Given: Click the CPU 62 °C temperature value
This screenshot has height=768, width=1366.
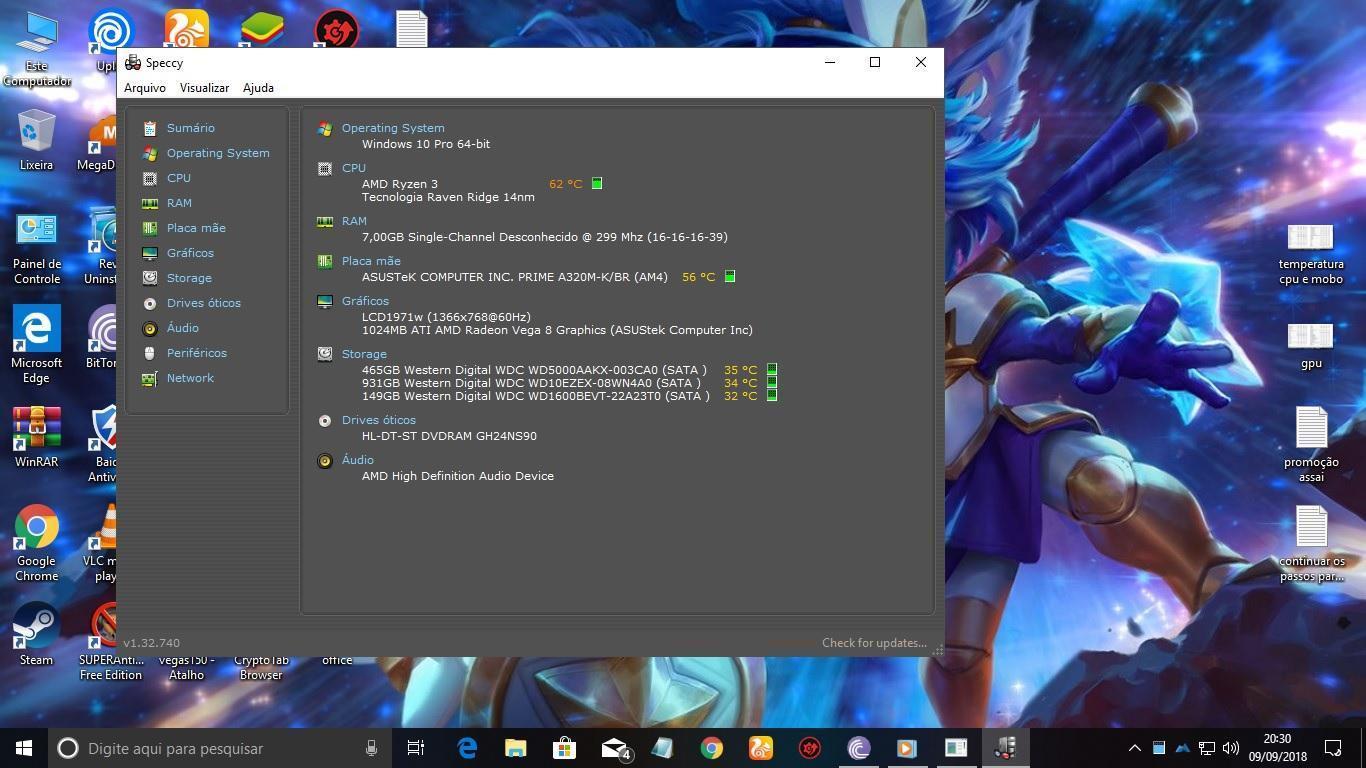Looking at the screenshot, I should (565, 184).
